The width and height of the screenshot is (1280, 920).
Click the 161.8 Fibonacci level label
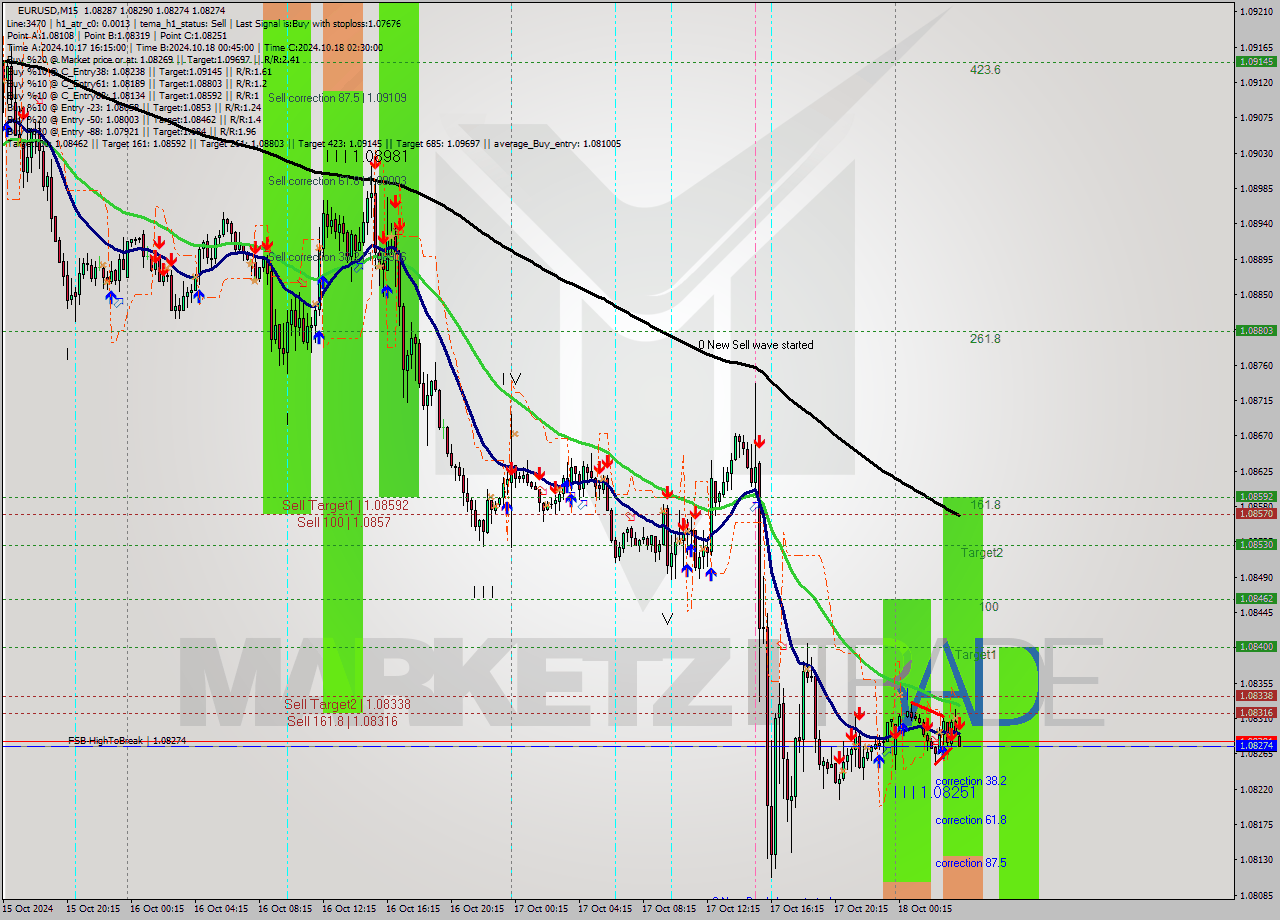point(985,505)
